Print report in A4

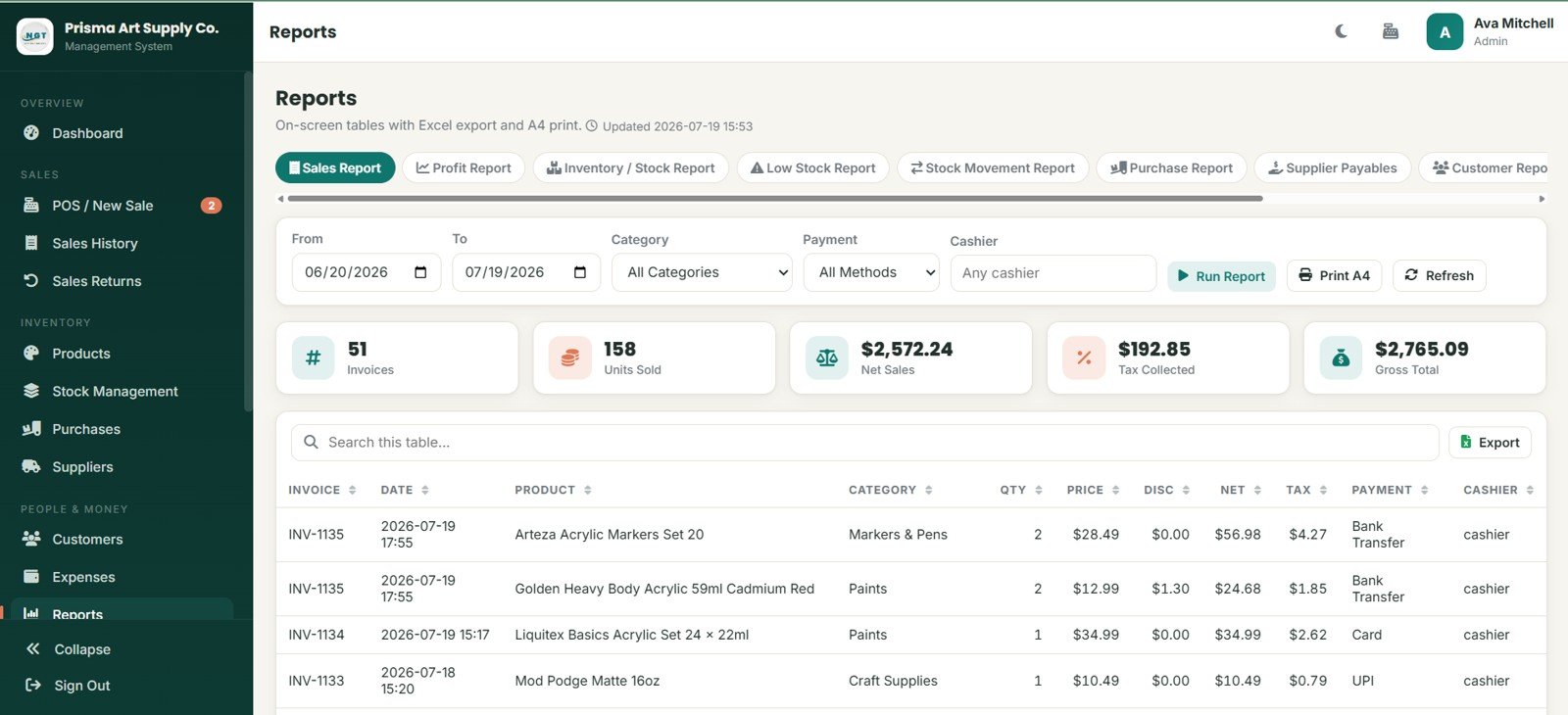(1335, 275)
